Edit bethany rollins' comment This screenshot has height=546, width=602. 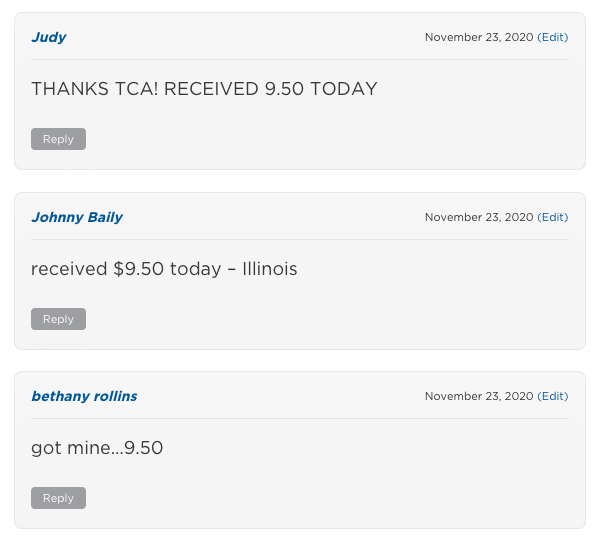coord(552,396)
